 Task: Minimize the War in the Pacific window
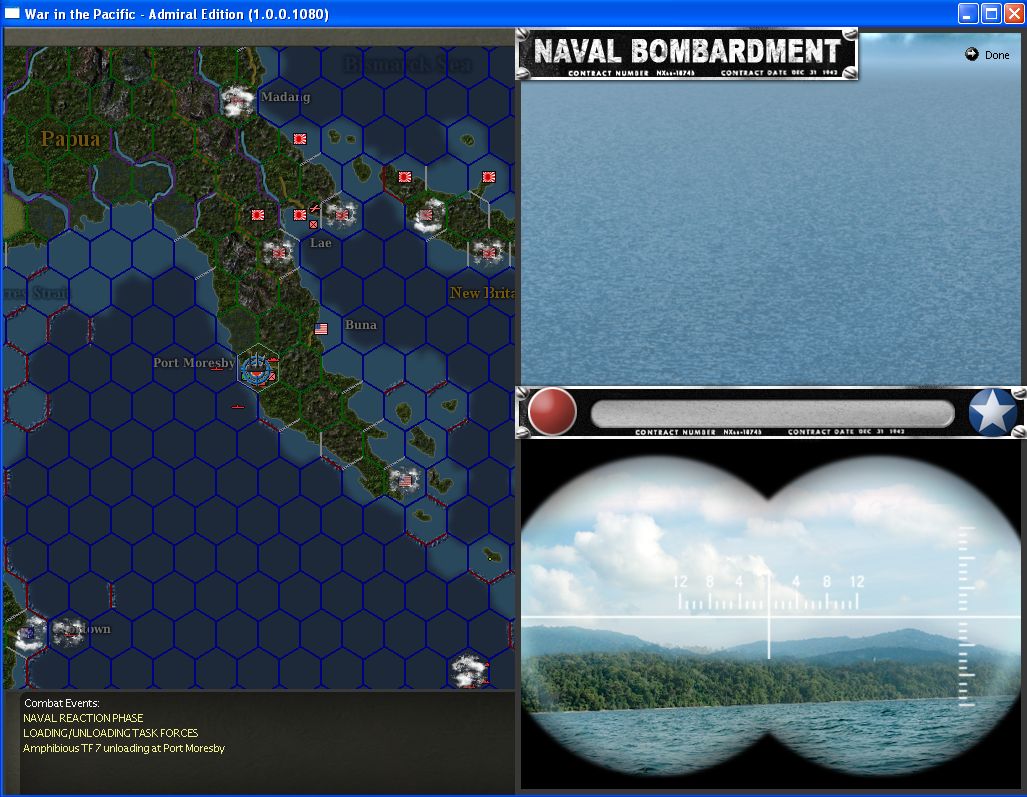pos(968,14)
